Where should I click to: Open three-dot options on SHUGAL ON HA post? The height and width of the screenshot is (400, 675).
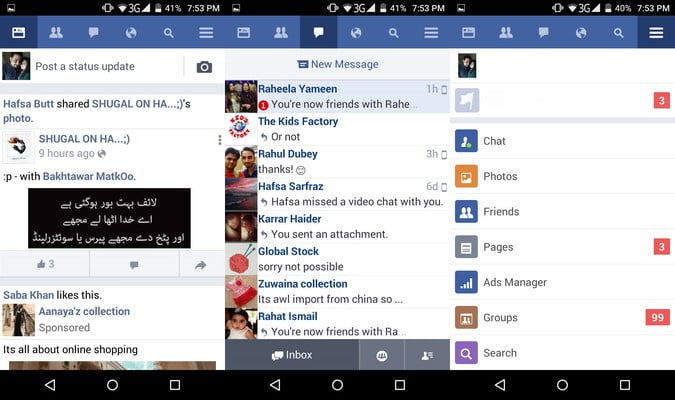[x=220, y=140]
